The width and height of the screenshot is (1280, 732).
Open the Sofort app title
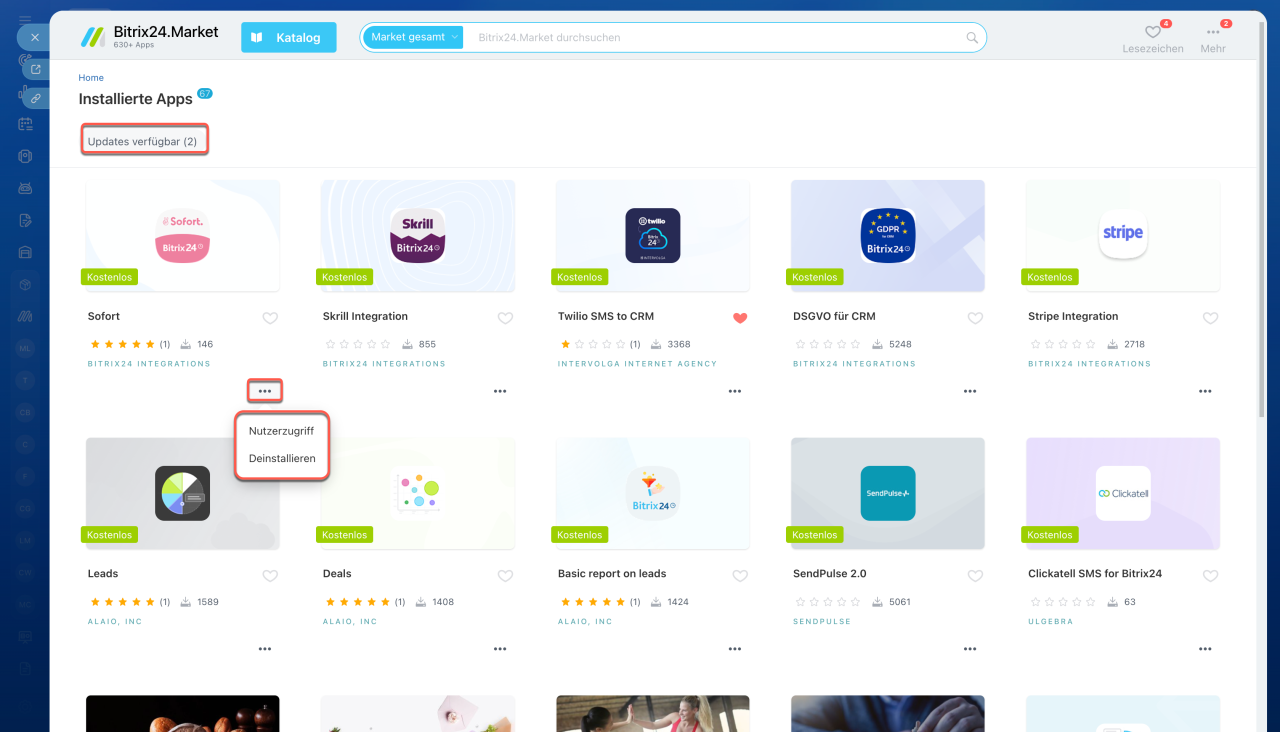tap(104, 317)
